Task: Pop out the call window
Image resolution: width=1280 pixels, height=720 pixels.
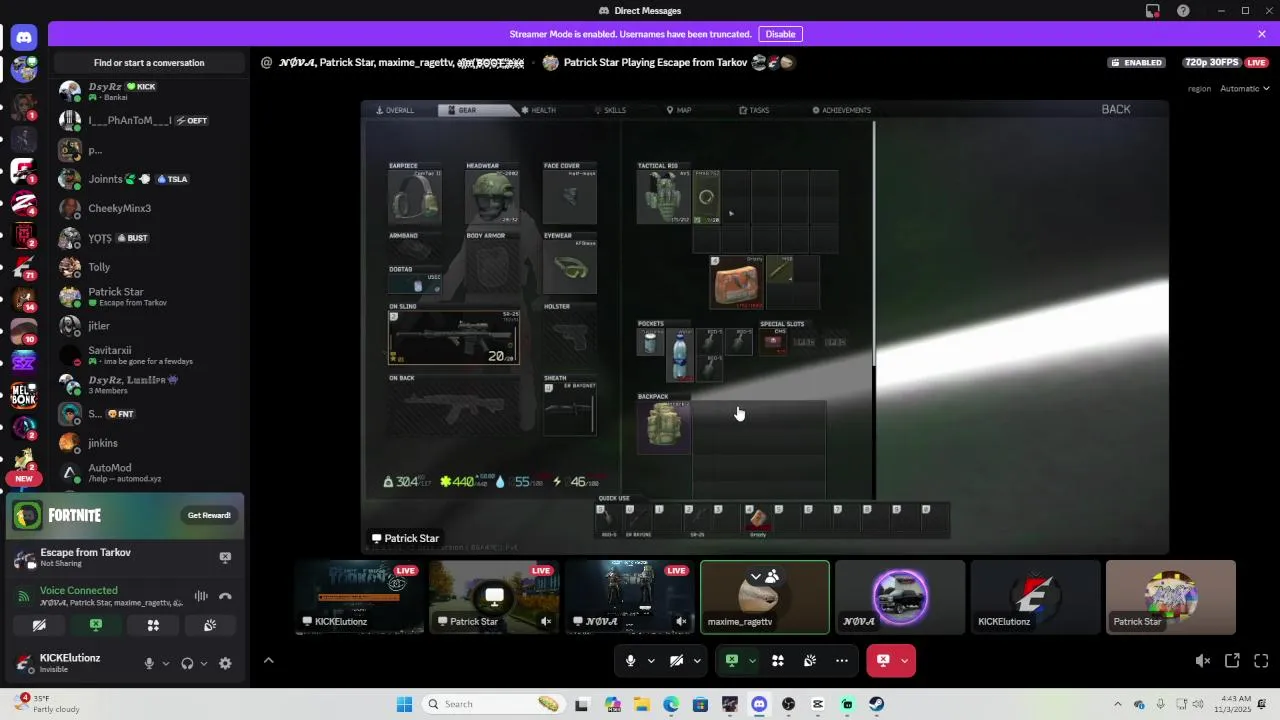Action: click(1232, 661)
